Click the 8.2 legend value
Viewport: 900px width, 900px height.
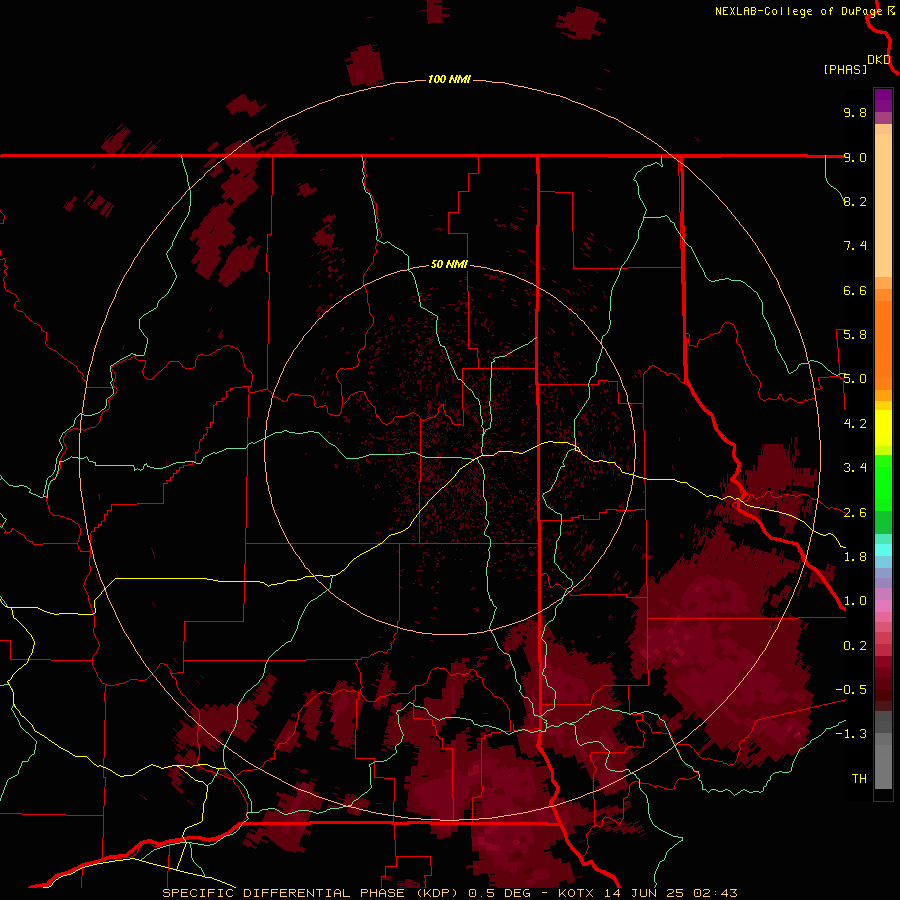855,201
